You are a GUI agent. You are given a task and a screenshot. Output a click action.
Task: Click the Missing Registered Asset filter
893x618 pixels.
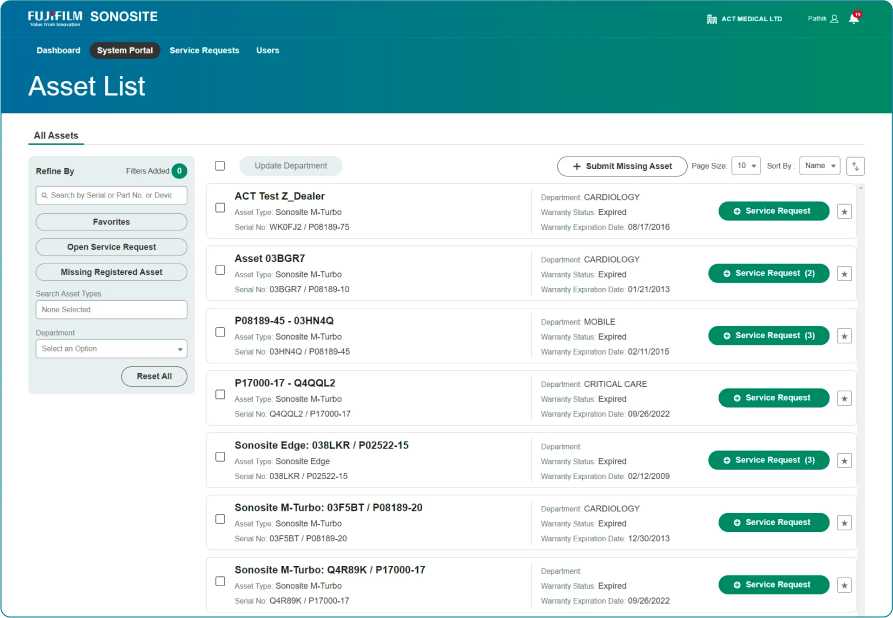(112, 272)
